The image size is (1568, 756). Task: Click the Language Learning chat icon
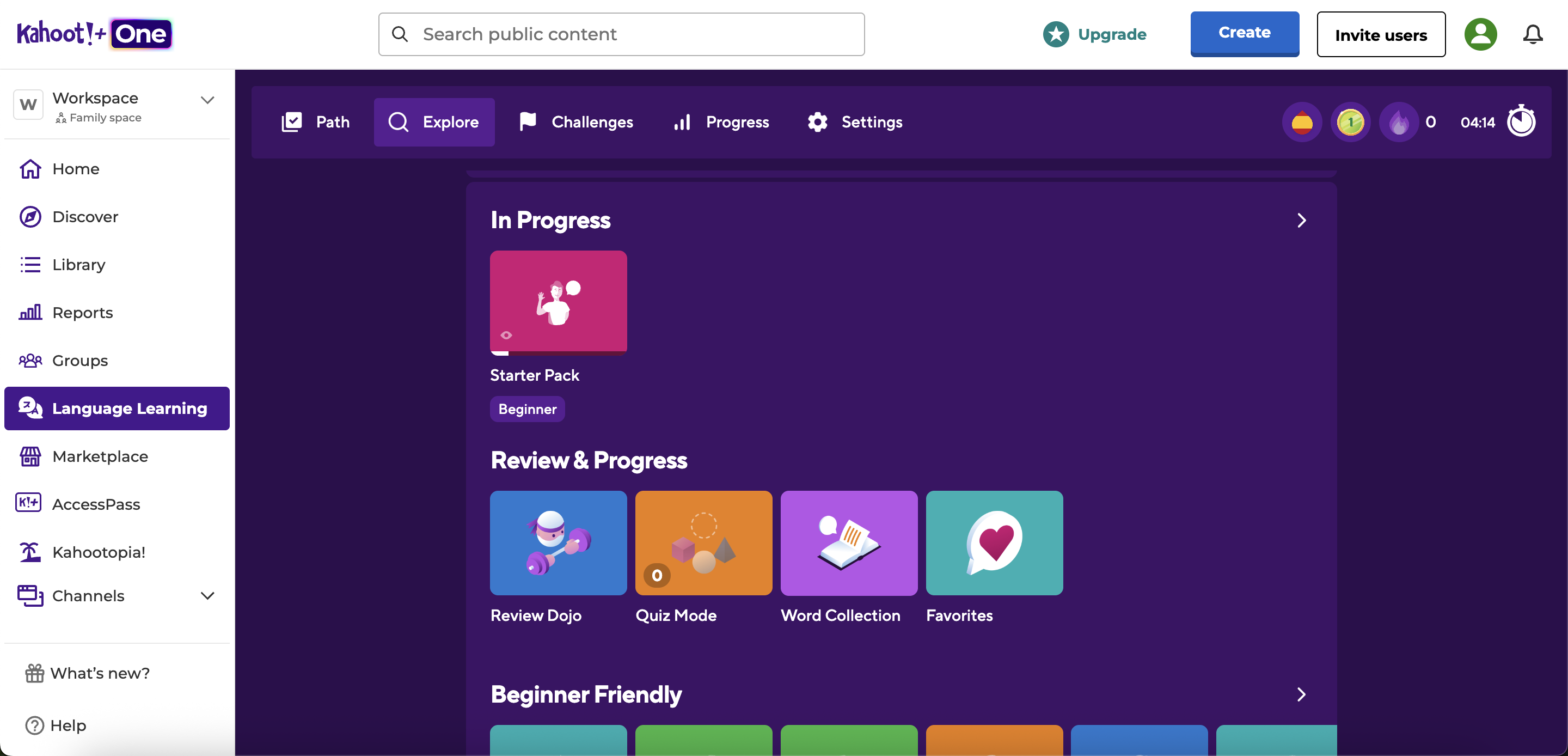pos(30,407)
